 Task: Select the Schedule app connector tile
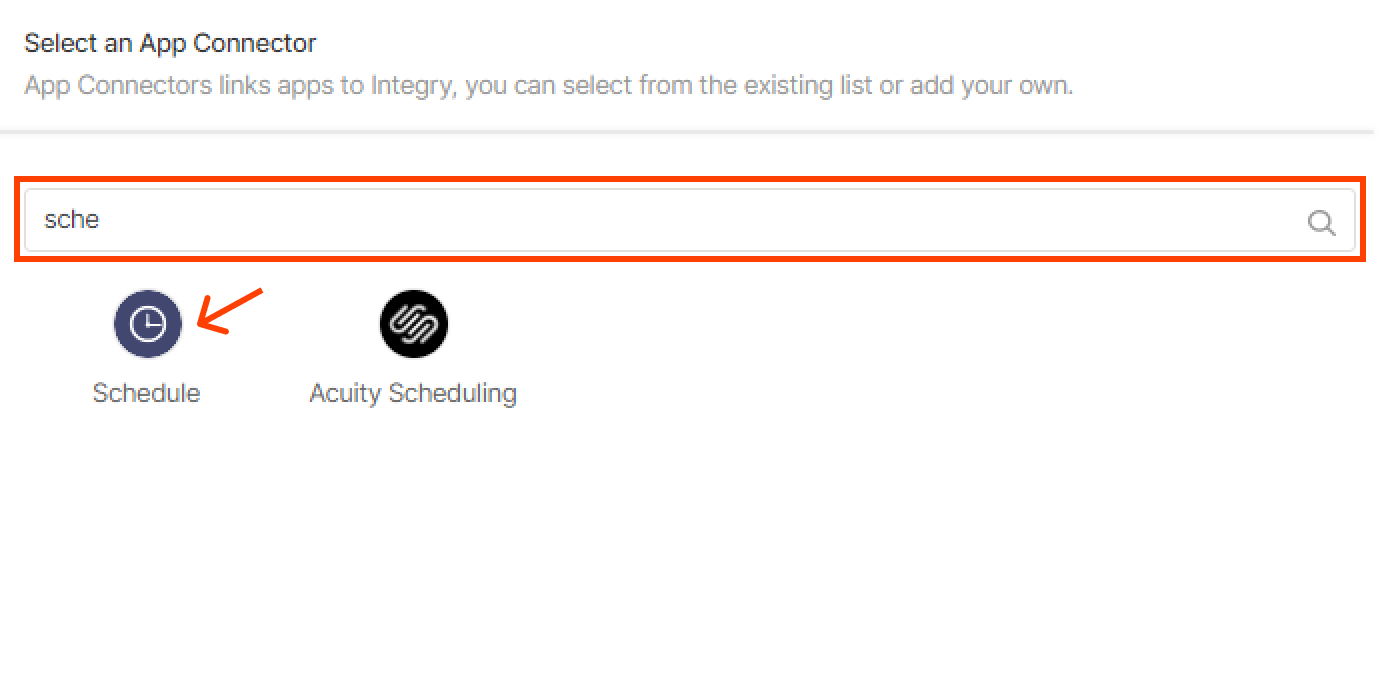(147, 349)
